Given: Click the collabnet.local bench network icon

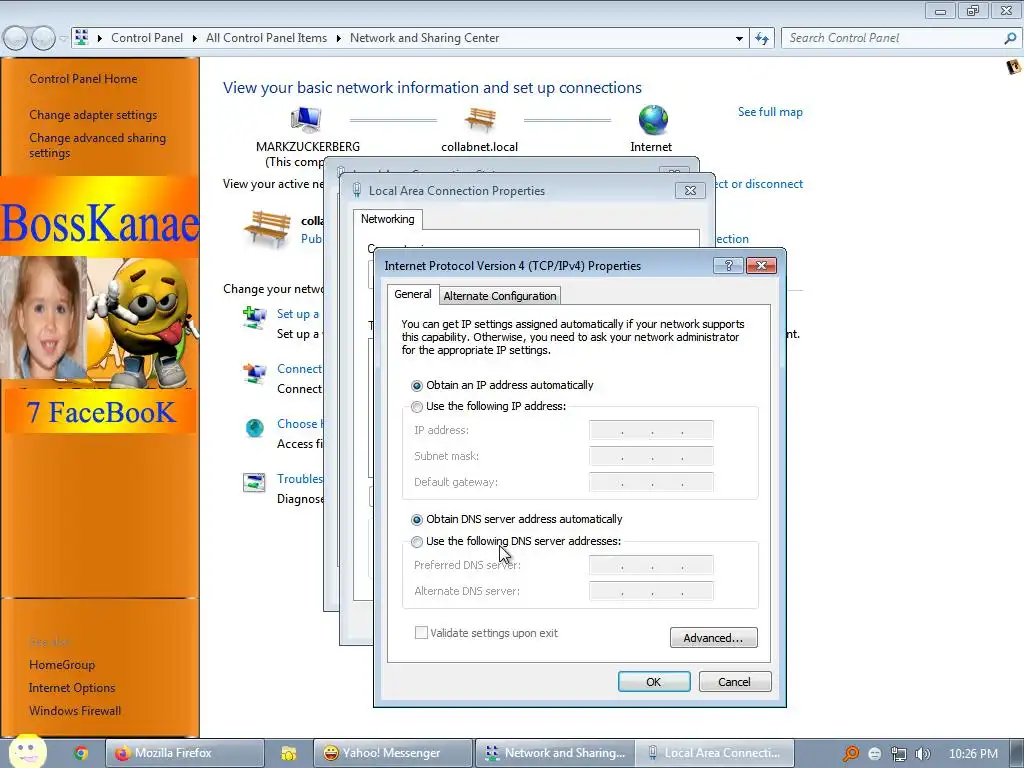Looking at the screenshot, I should click(x=480, y=120).
